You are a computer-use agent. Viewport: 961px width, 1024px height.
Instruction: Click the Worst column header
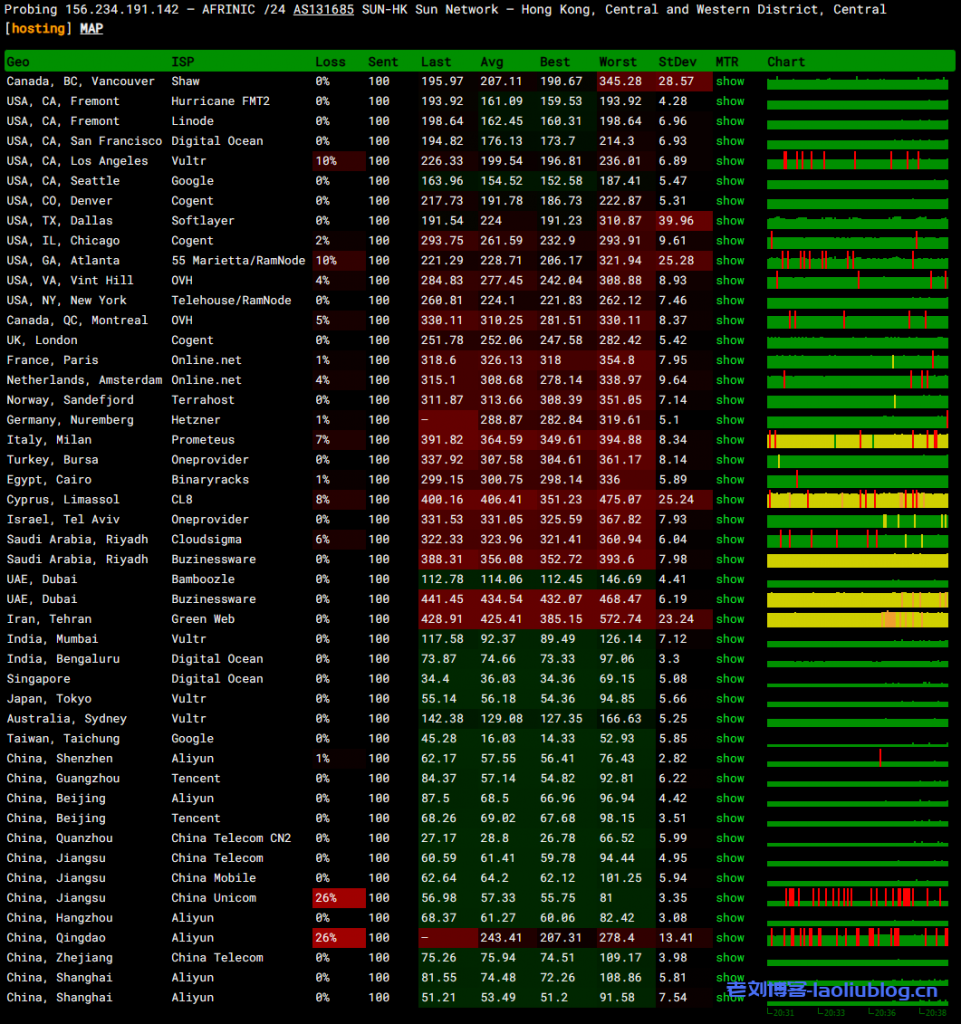pos(617,62)
